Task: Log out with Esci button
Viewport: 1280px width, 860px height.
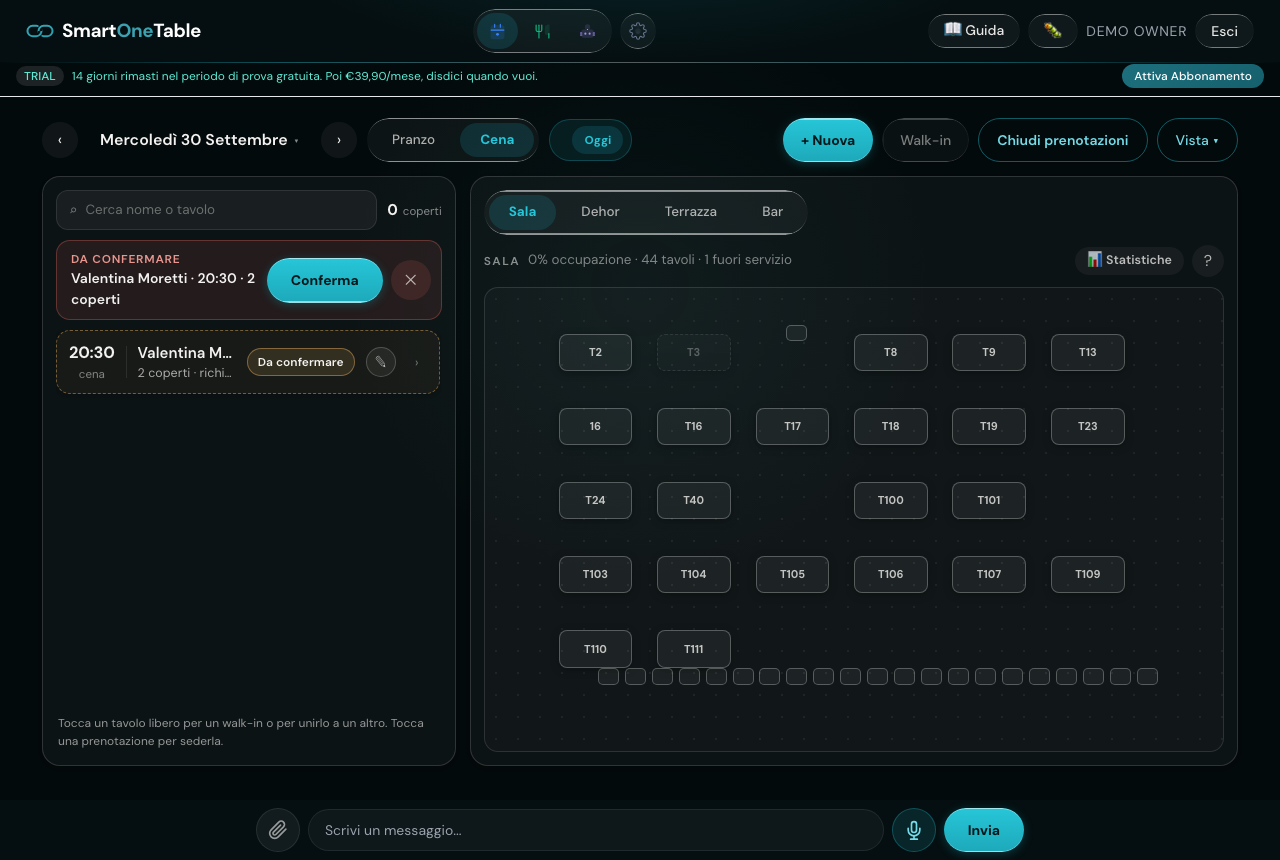Action: 1224,31
